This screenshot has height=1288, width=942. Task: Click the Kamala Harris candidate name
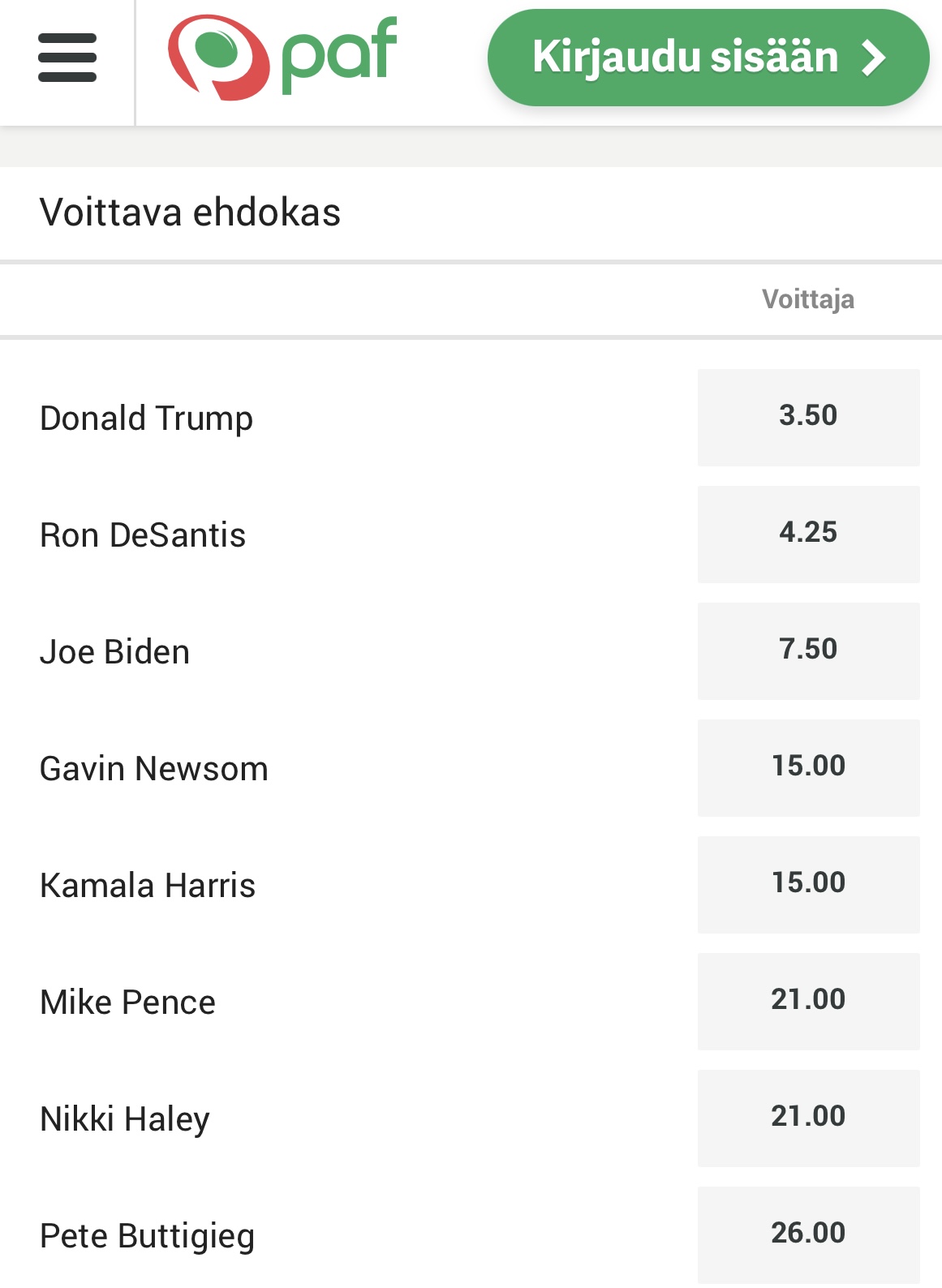click(x=148, y=886)
